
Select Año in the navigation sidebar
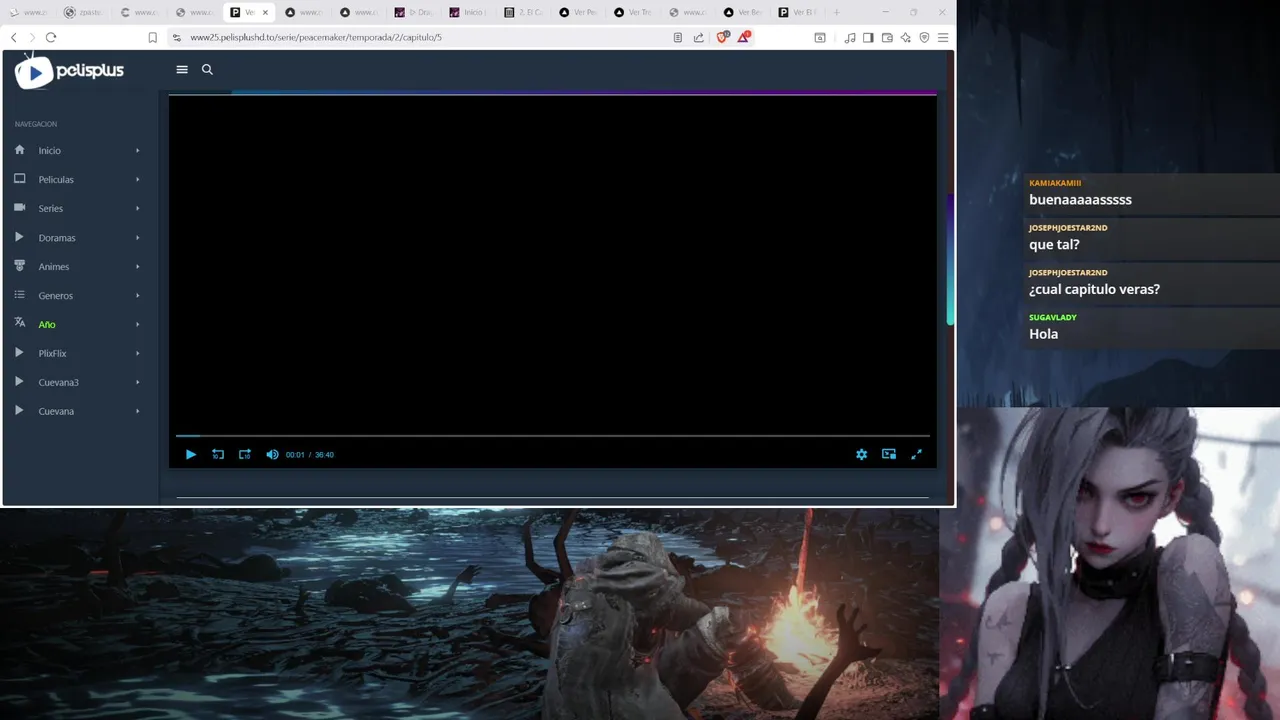pos(47,324)
